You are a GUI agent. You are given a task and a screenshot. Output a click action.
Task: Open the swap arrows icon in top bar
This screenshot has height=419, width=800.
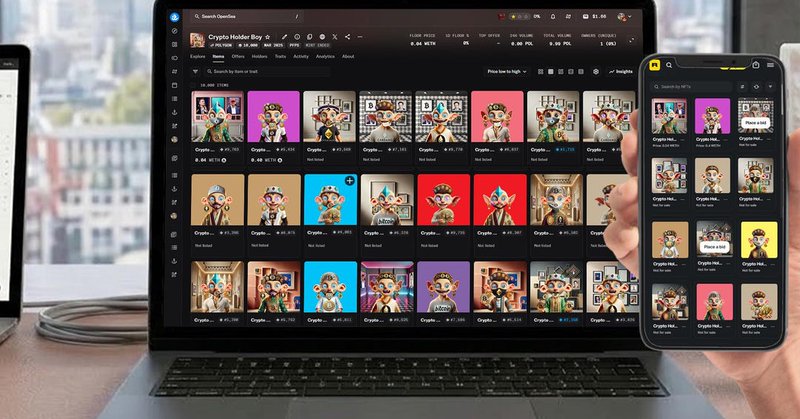tap(568, 16)
